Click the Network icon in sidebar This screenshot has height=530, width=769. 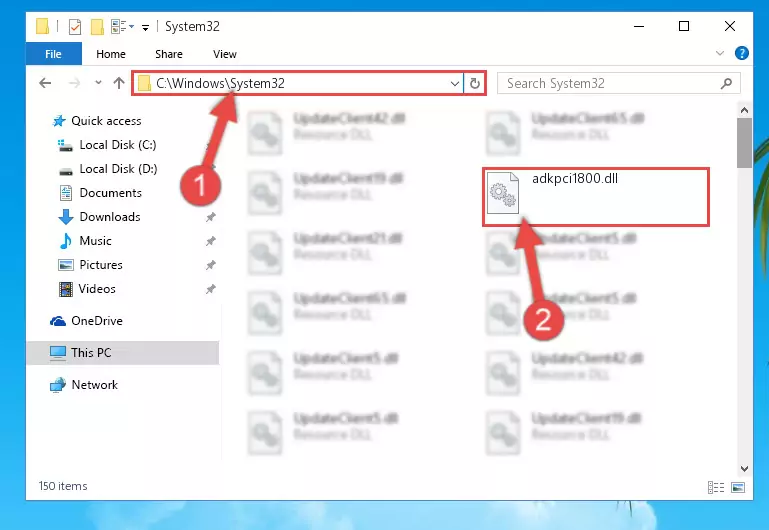(x=57, y=385)
